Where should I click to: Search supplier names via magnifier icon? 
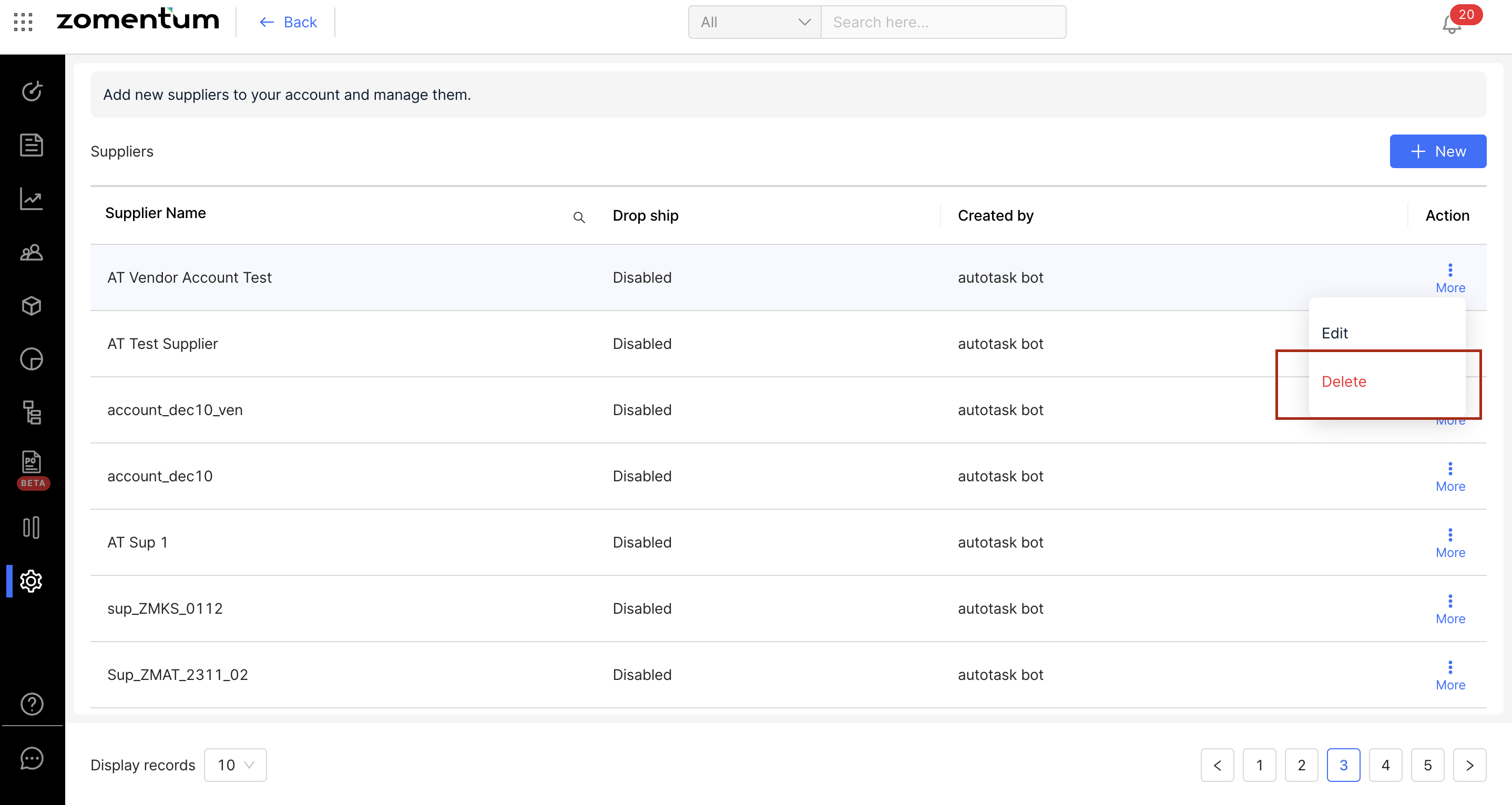pos(579,217)
